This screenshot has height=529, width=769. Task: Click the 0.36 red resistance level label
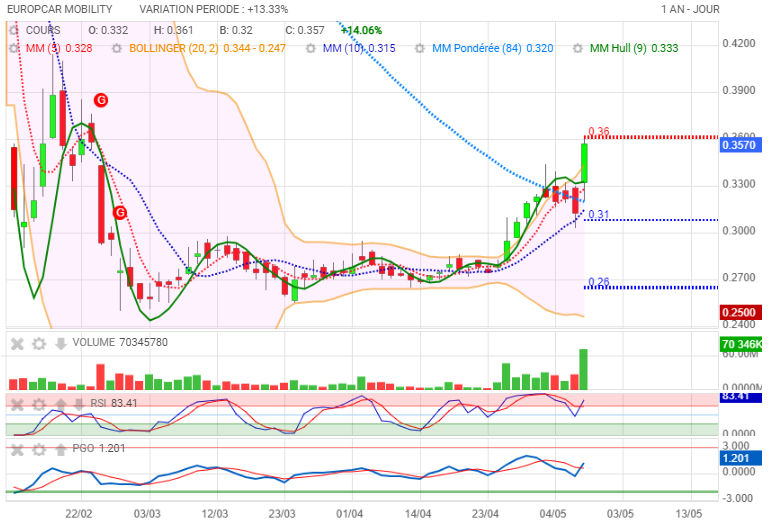[598, 131]
